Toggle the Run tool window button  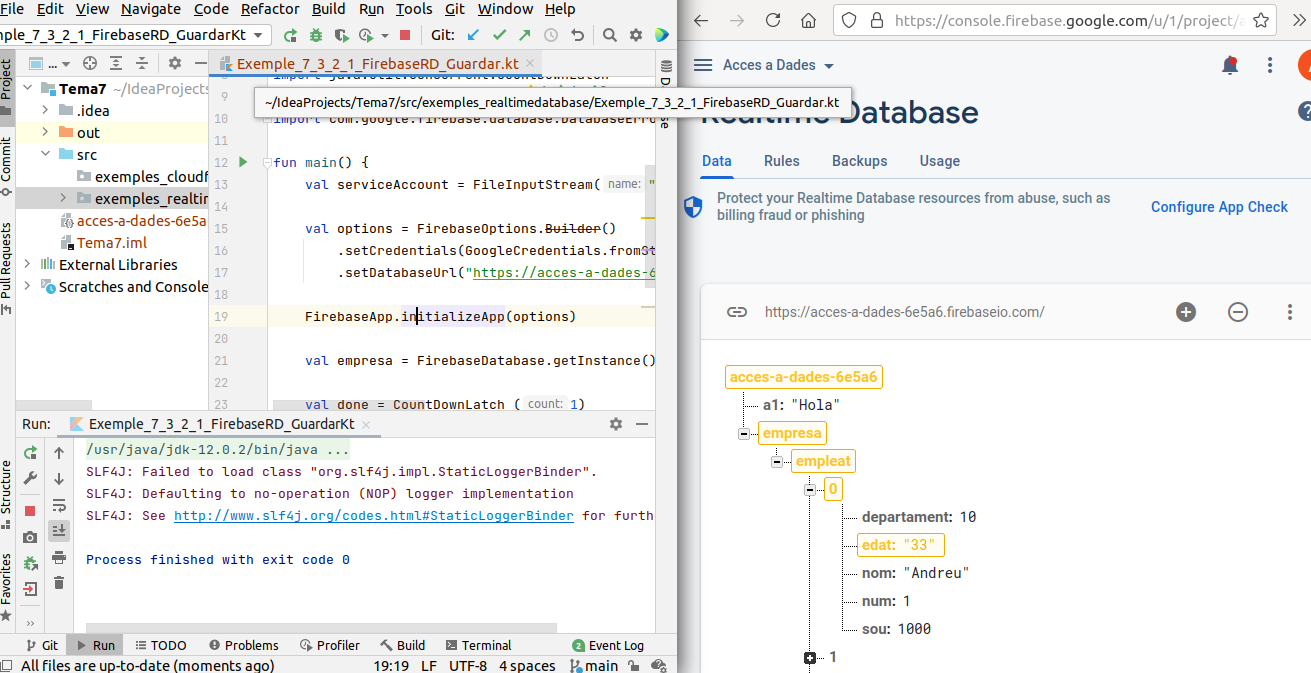tap(96, 645)
